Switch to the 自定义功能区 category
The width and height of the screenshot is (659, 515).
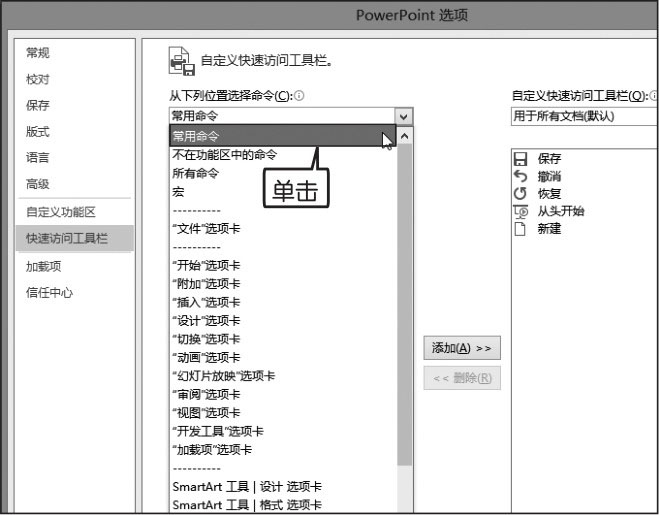pos(61,212)
